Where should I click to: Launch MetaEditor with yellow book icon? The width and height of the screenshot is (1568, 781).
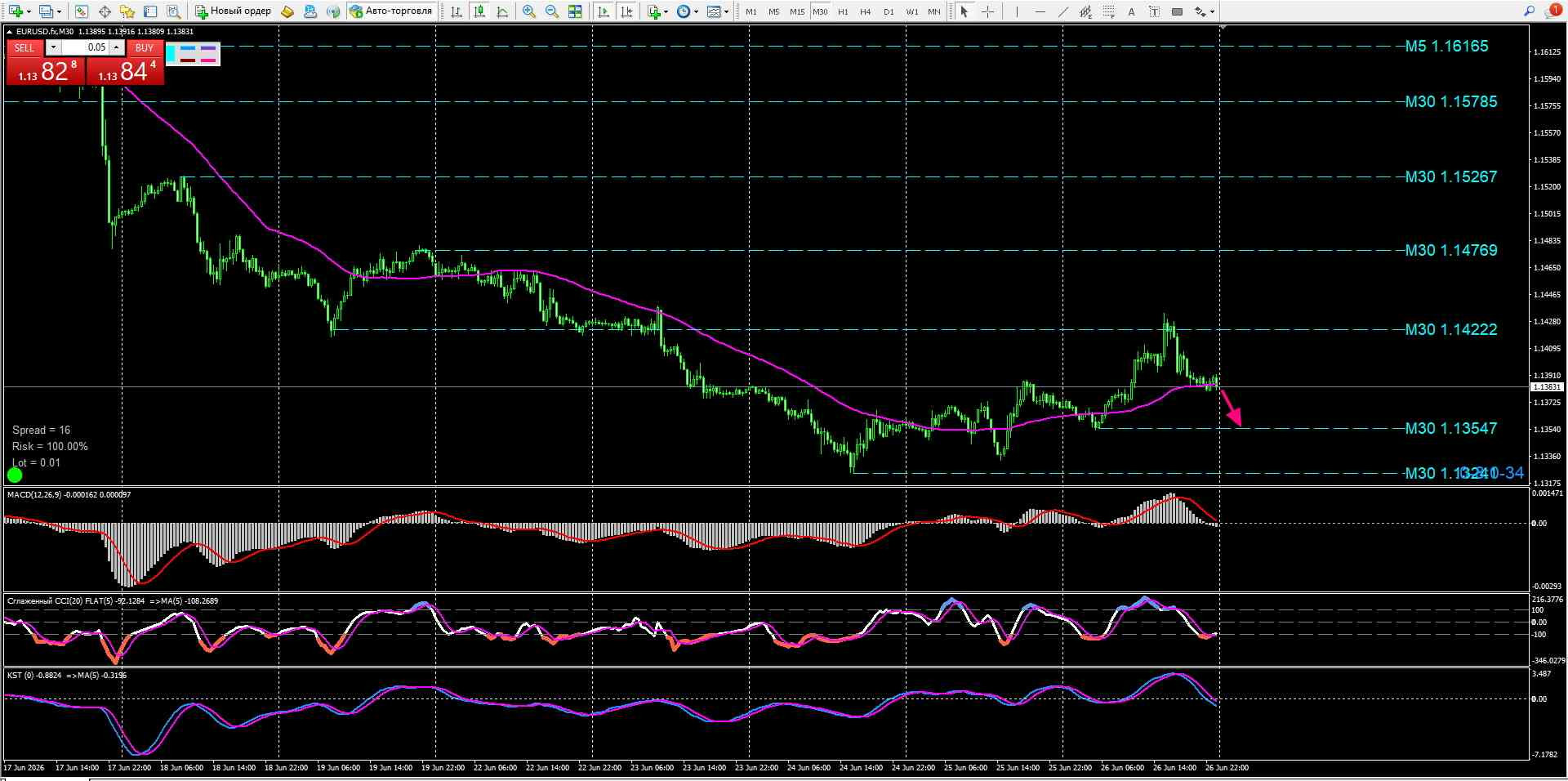coord(287,11)
